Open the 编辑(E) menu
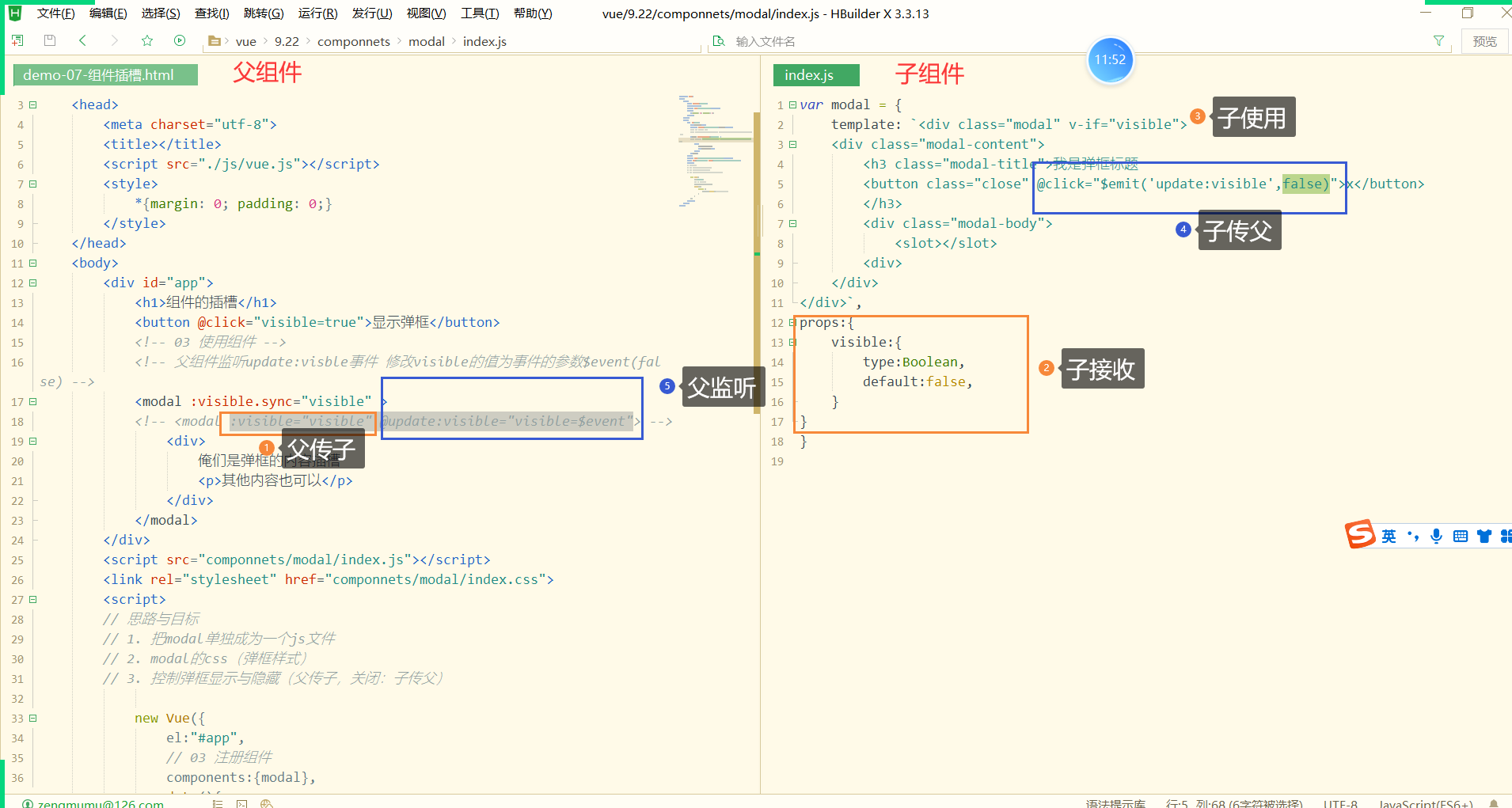The height and width of the screenshot is (808, 1512). coord(108,13)
